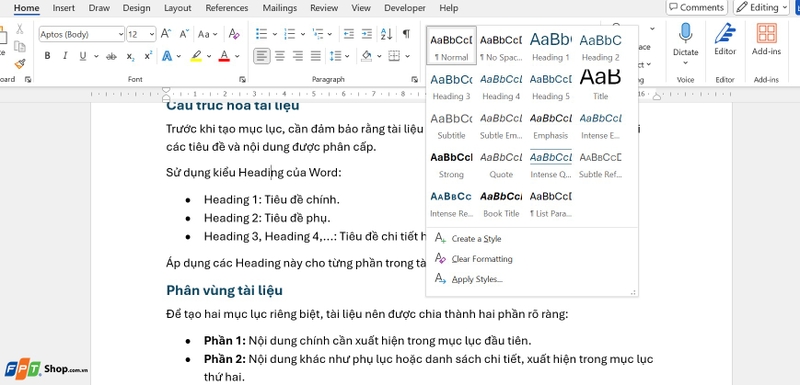800x385 pixels.
Task: Toggle Subscript formatting
Action: 130,56
